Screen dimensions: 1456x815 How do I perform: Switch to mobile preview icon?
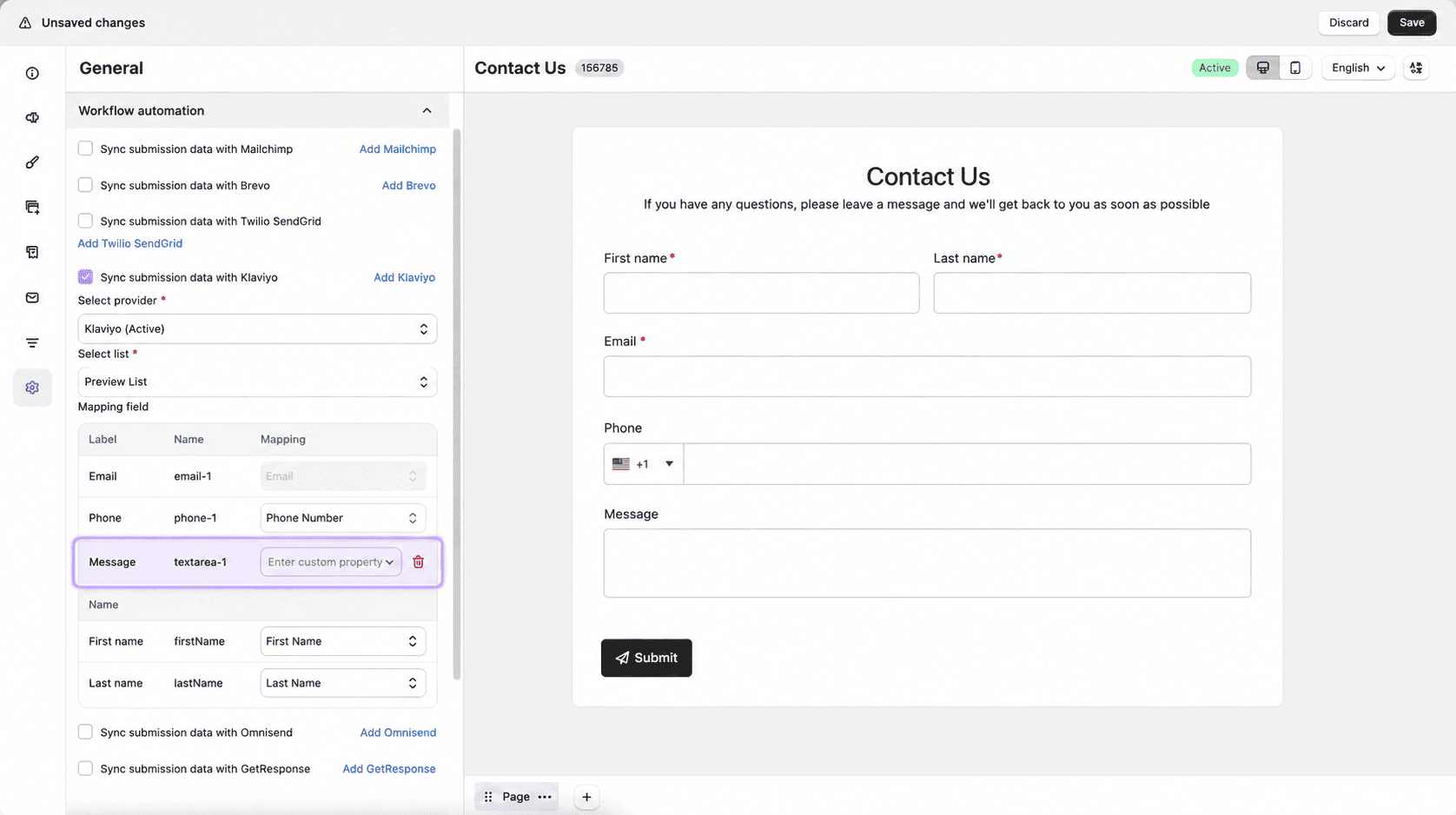click(x=1295, y=68)
